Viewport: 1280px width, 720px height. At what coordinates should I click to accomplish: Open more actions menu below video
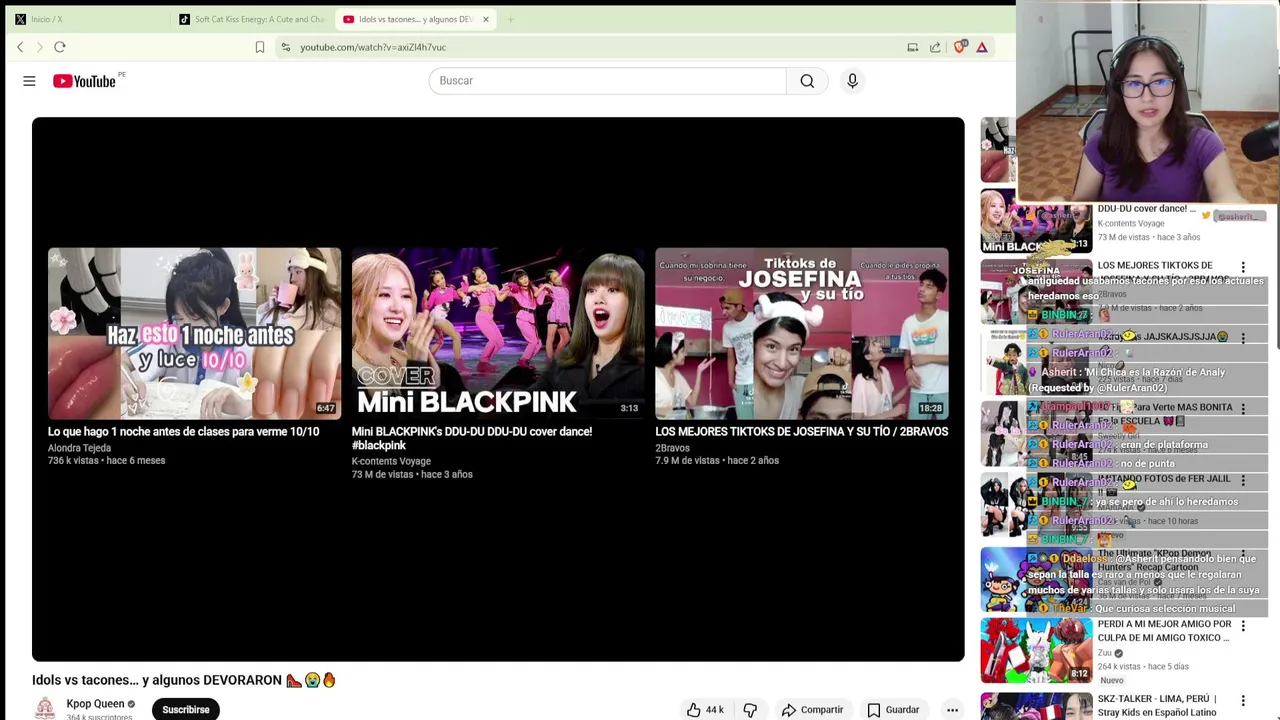click(952, 710)
